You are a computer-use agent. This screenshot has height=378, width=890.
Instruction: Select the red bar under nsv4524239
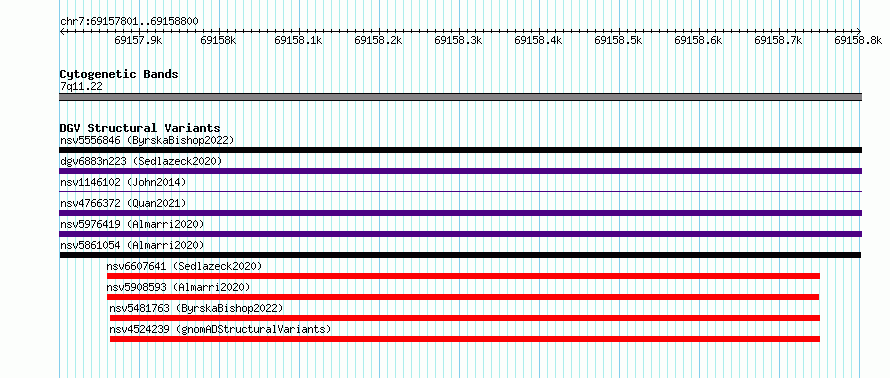[465, 339]
